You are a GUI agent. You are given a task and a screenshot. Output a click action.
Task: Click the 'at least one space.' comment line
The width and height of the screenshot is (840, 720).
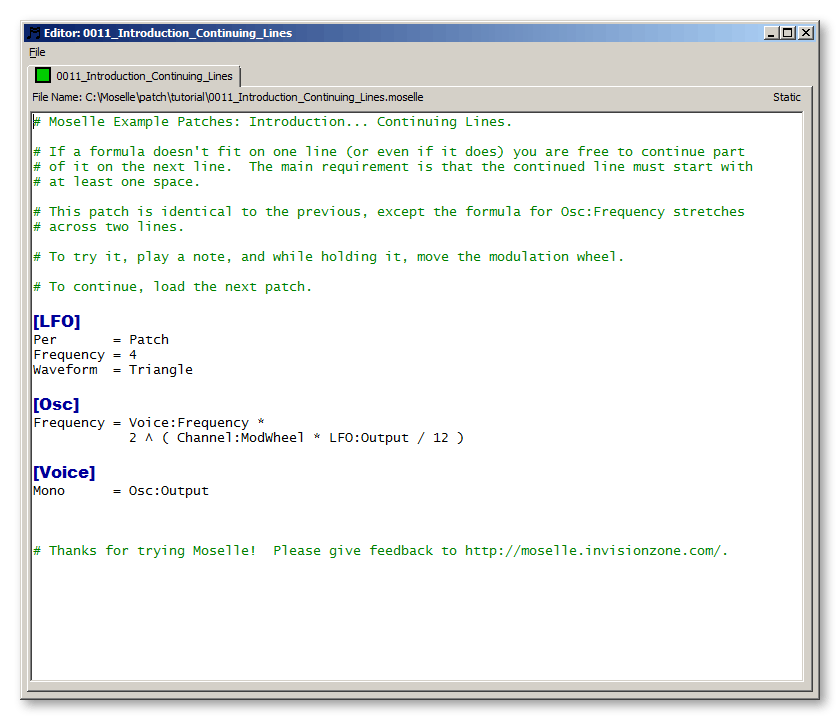116,182
